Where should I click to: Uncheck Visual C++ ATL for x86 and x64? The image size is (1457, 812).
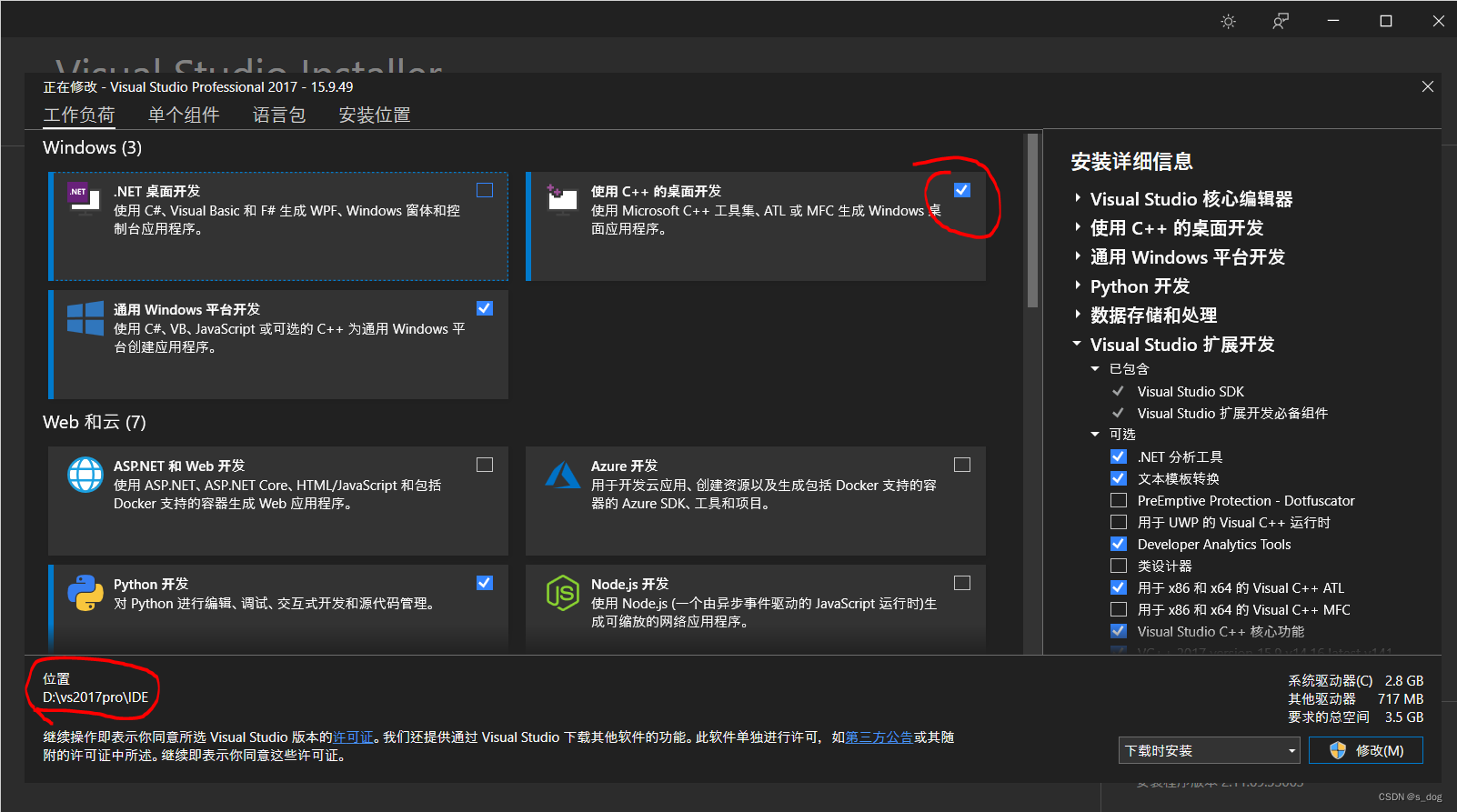point(1119,587)
